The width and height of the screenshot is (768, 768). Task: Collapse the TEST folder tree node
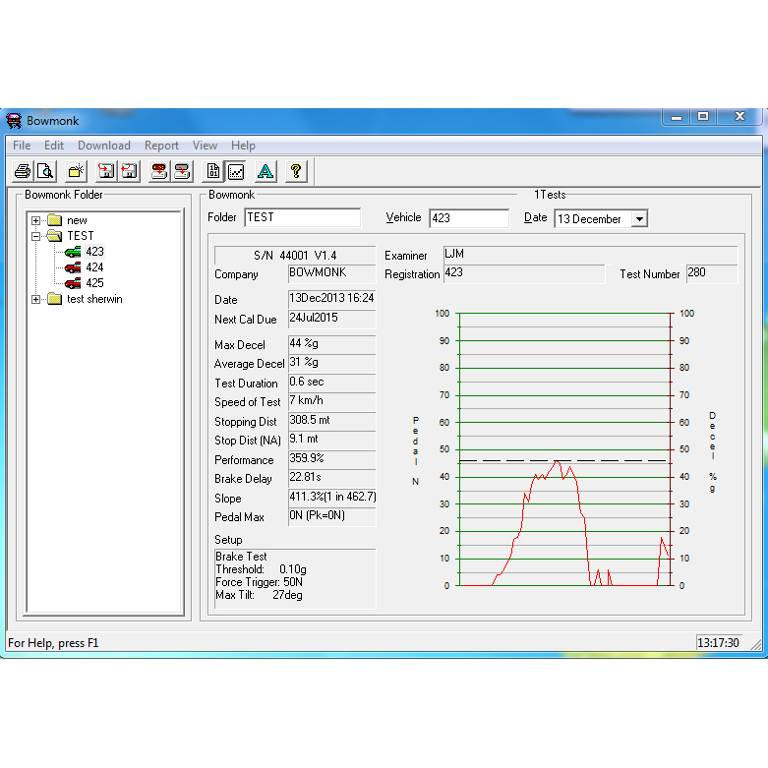coord(36,236)
